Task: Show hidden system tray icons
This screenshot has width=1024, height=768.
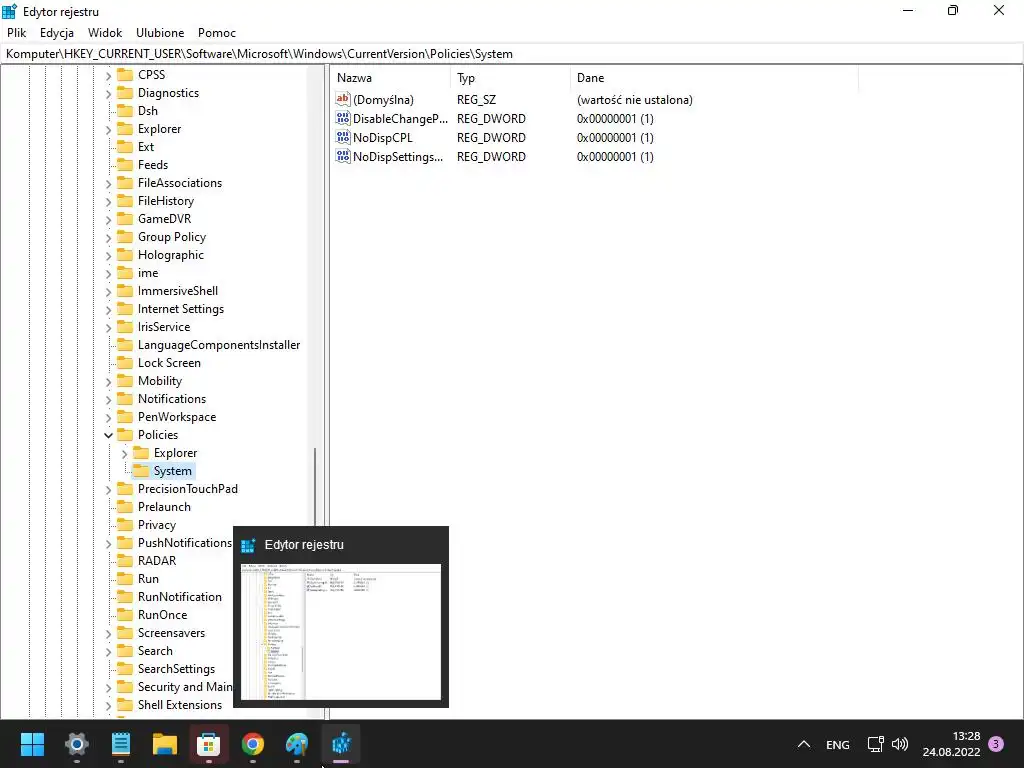Action: click(x=804, y=744)
